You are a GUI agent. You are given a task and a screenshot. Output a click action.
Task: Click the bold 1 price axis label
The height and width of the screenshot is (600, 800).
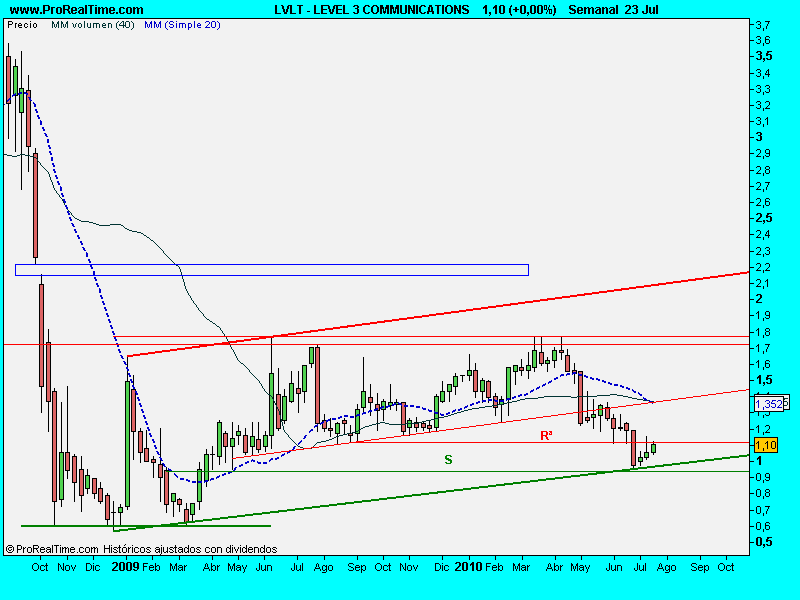pos(759,461)
